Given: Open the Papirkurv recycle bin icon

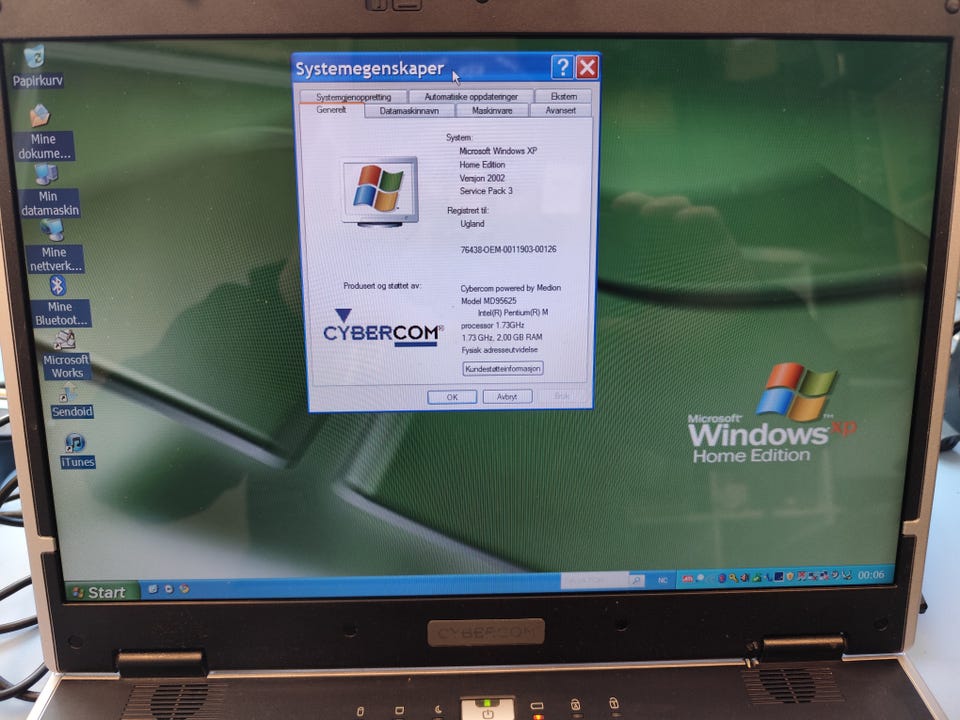Looking at the screenshot, I should tap(36, 66).
